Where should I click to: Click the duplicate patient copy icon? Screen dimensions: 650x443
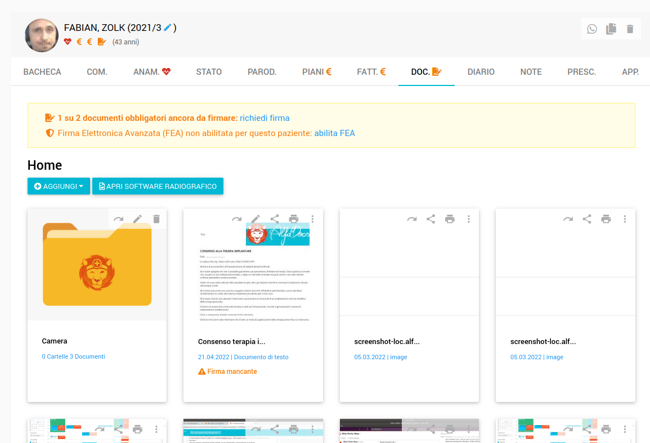pyautogui.click(x=611, y=29)
